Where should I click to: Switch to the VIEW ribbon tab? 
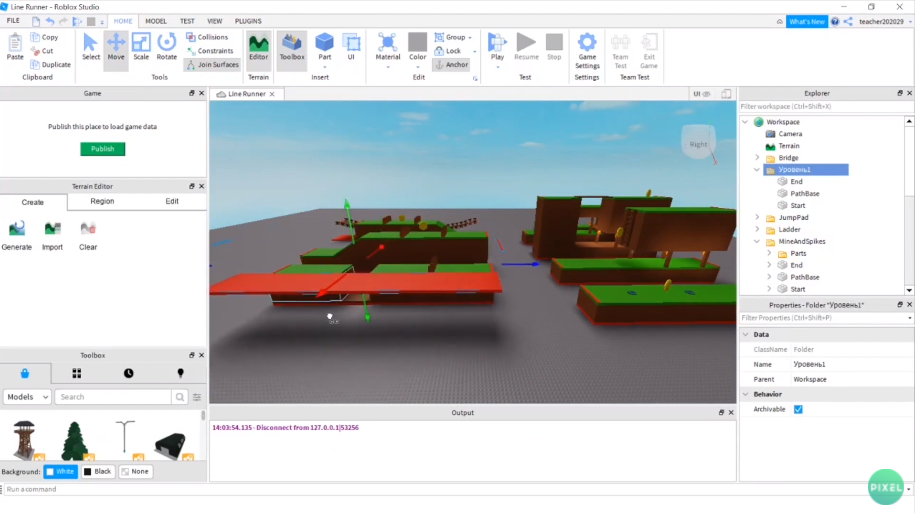[x=215, y=21]
